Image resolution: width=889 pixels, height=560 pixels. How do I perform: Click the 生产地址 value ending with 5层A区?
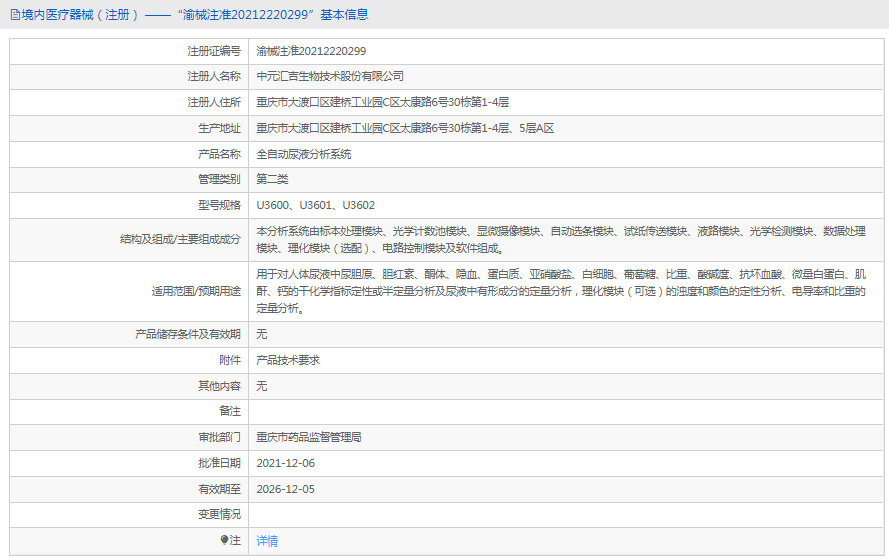tap(405, 128)
